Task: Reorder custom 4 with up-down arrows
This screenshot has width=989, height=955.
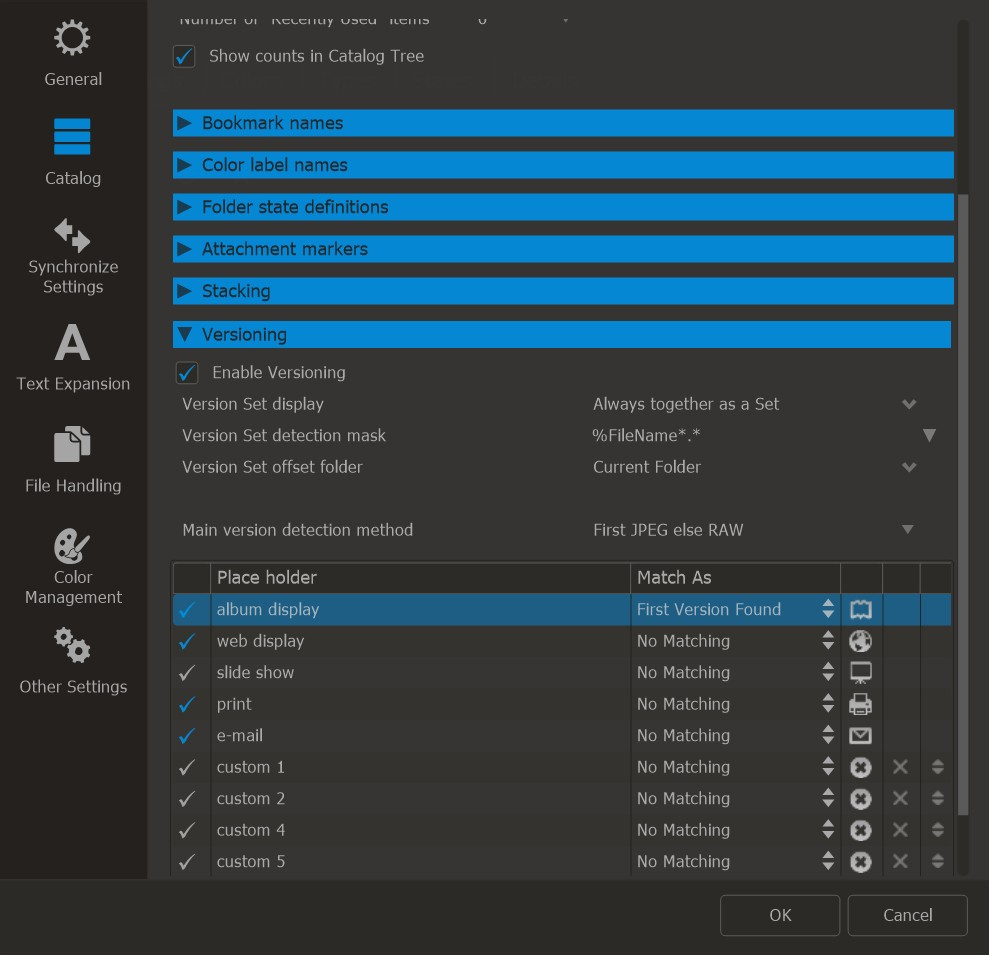Action: [937, 830]
